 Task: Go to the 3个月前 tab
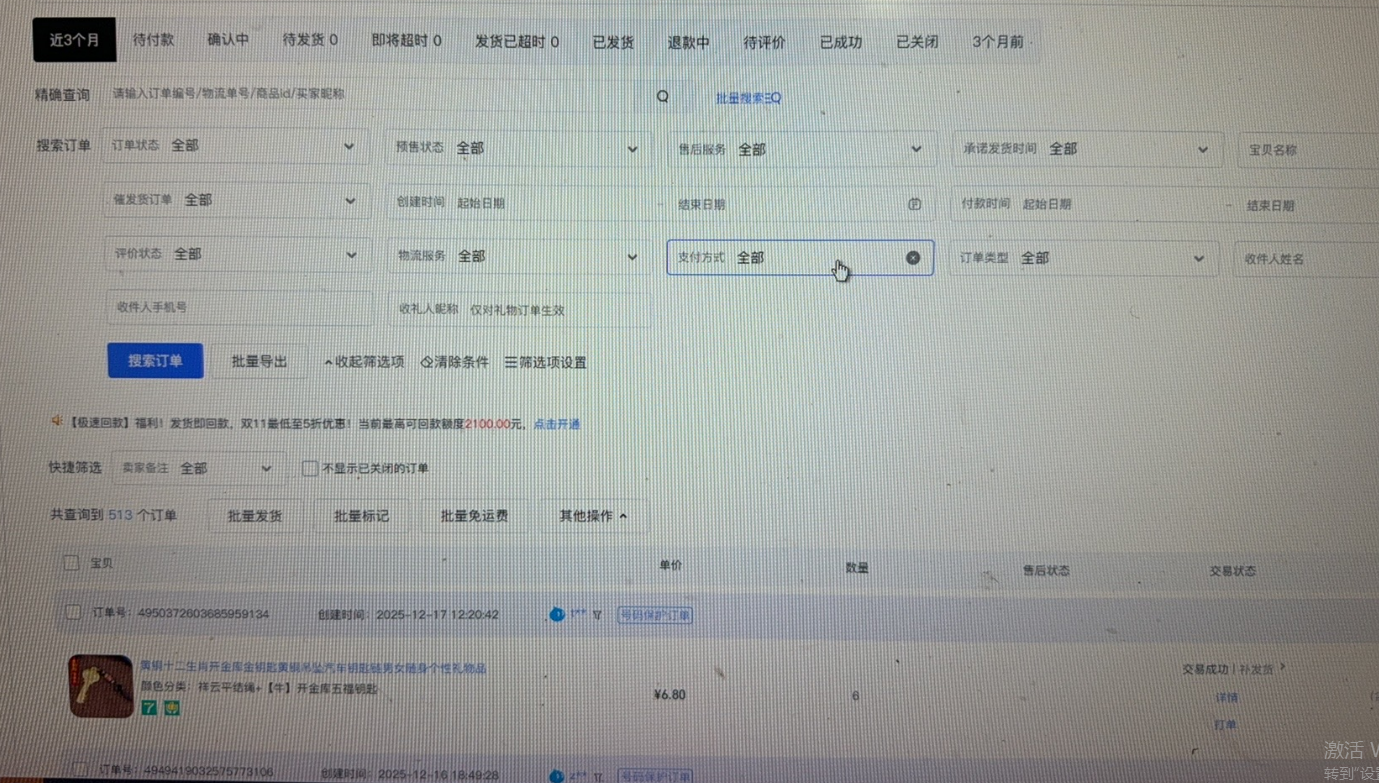coord(998,43)
